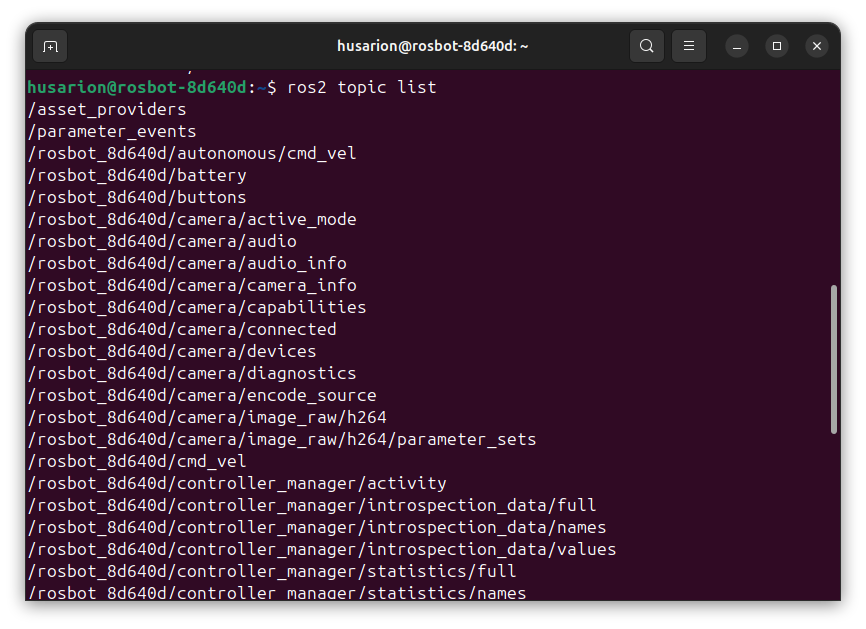Click the line ending in image_raw/h264
The image size is (866, 629).
[x=207, y=417]
